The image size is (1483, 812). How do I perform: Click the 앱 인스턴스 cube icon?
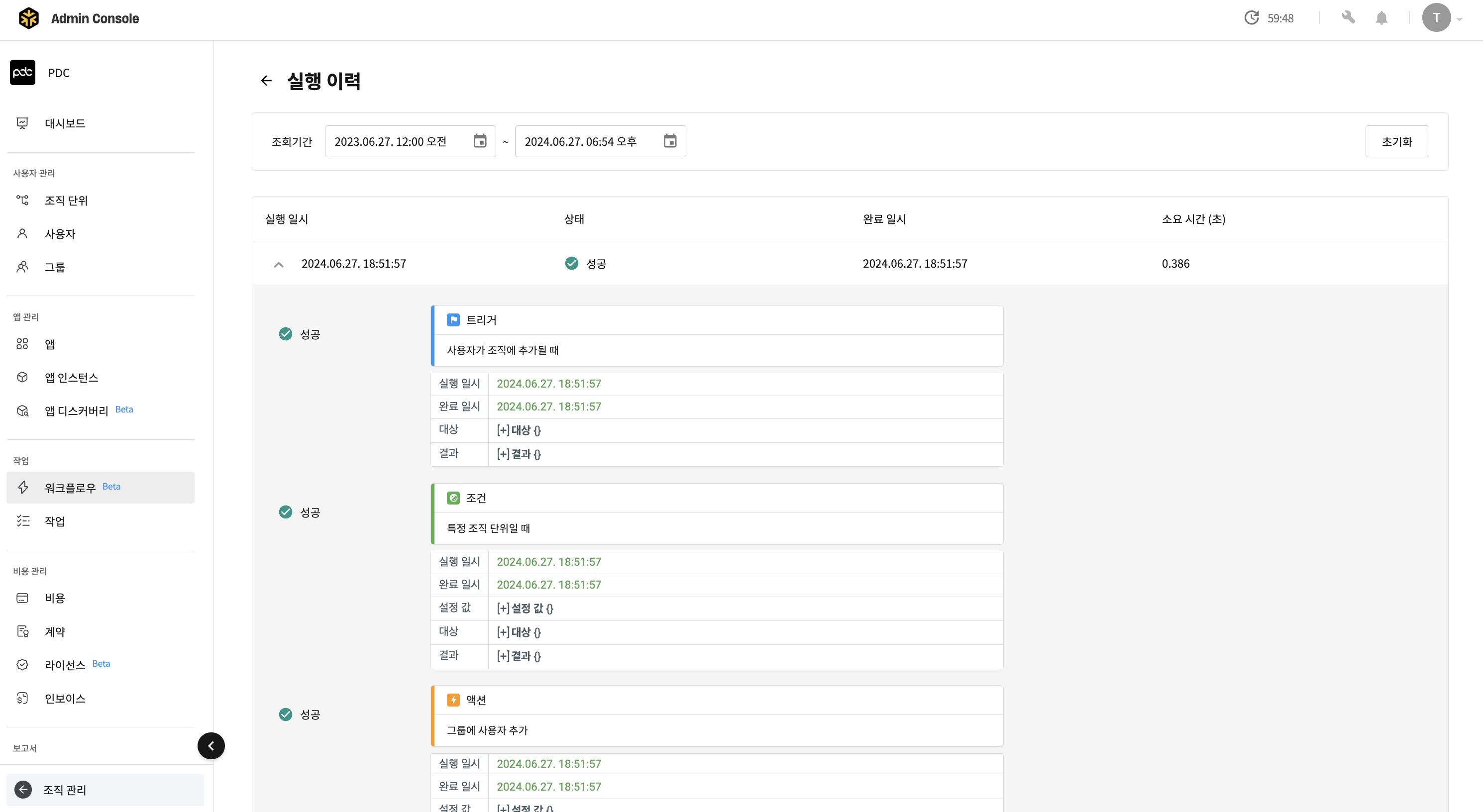tap(22, 378)
